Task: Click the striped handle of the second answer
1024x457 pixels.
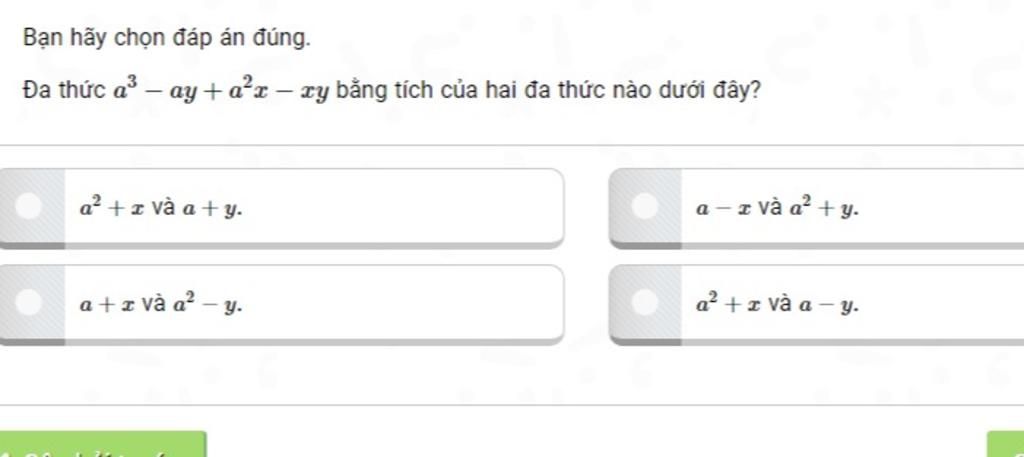Action: 645,208
